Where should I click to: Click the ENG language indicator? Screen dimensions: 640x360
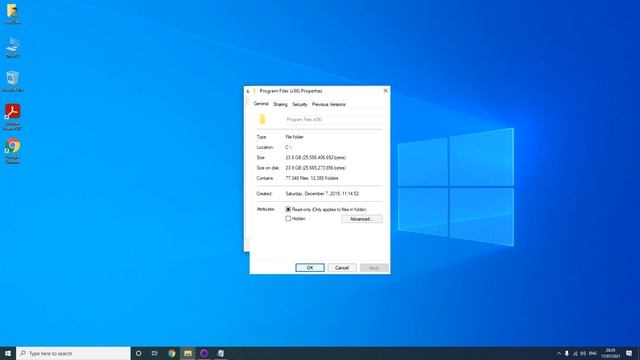[593, 353]
